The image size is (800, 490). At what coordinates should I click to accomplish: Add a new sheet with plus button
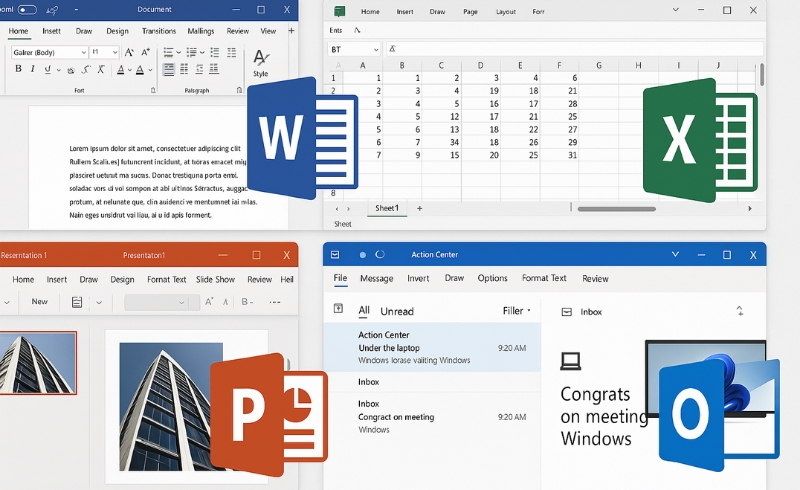click(x=419, y=208)
